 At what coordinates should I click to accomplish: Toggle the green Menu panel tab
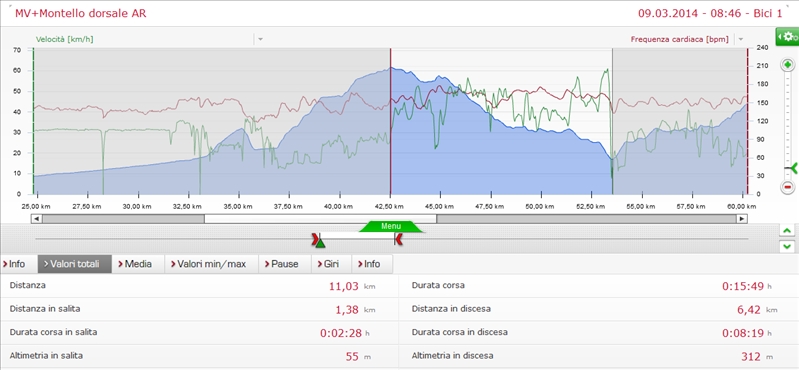(391, 226)
